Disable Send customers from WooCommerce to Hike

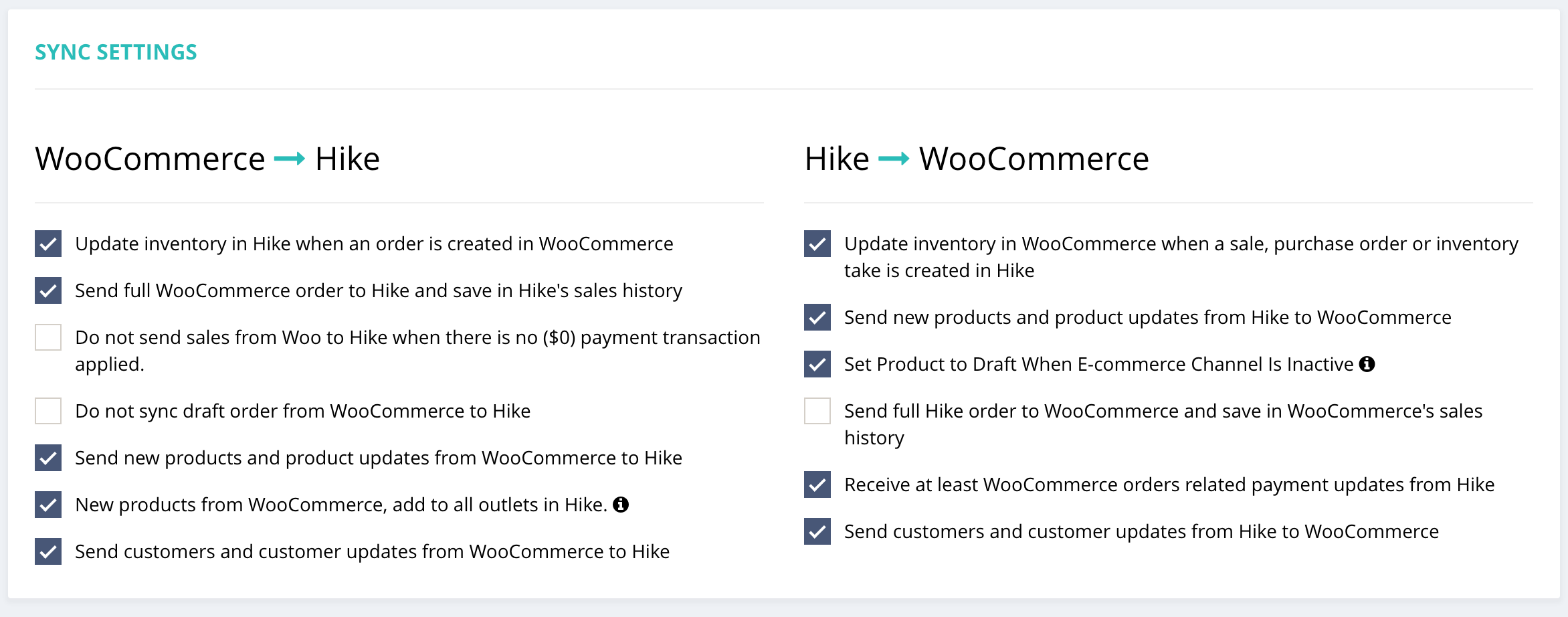48,551
